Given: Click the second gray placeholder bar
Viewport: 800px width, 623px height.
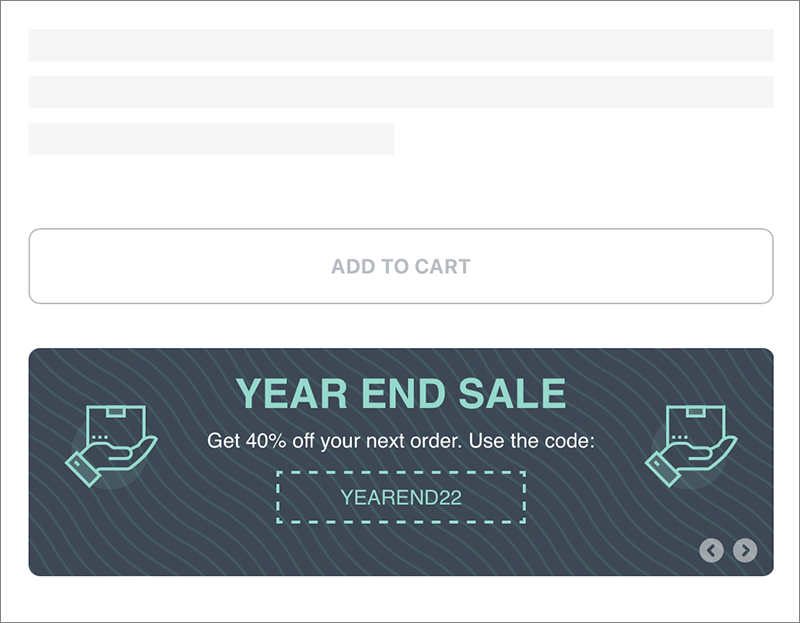Looking at the screenshot, I should (400, 92).
